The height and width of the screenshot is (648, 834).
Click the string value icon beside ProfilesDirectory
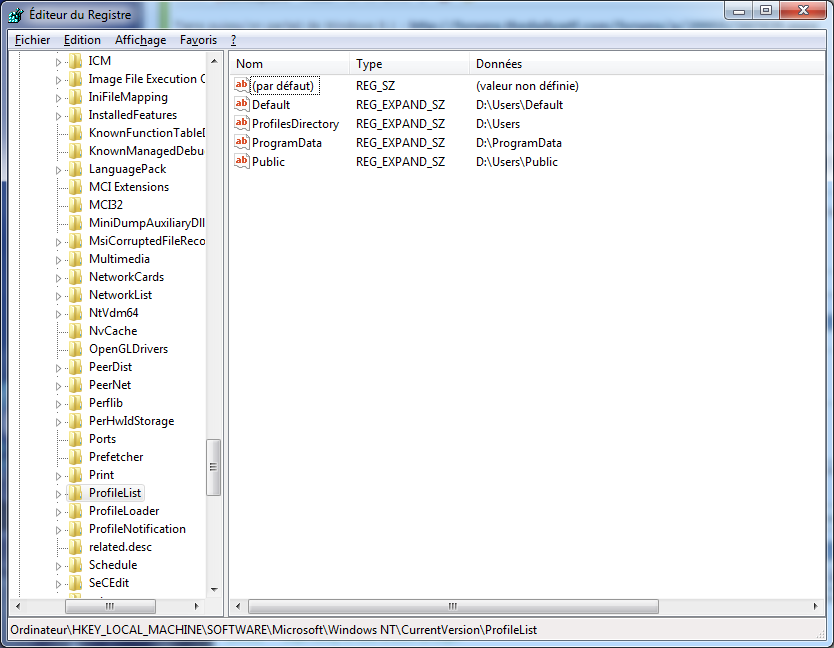point(241,123)
